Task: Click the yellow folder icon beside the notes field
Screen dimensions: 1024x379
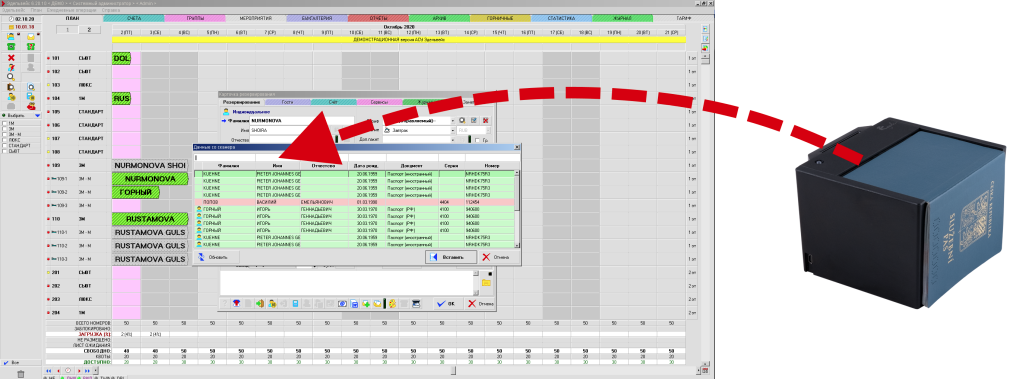Action: point(486,282)
